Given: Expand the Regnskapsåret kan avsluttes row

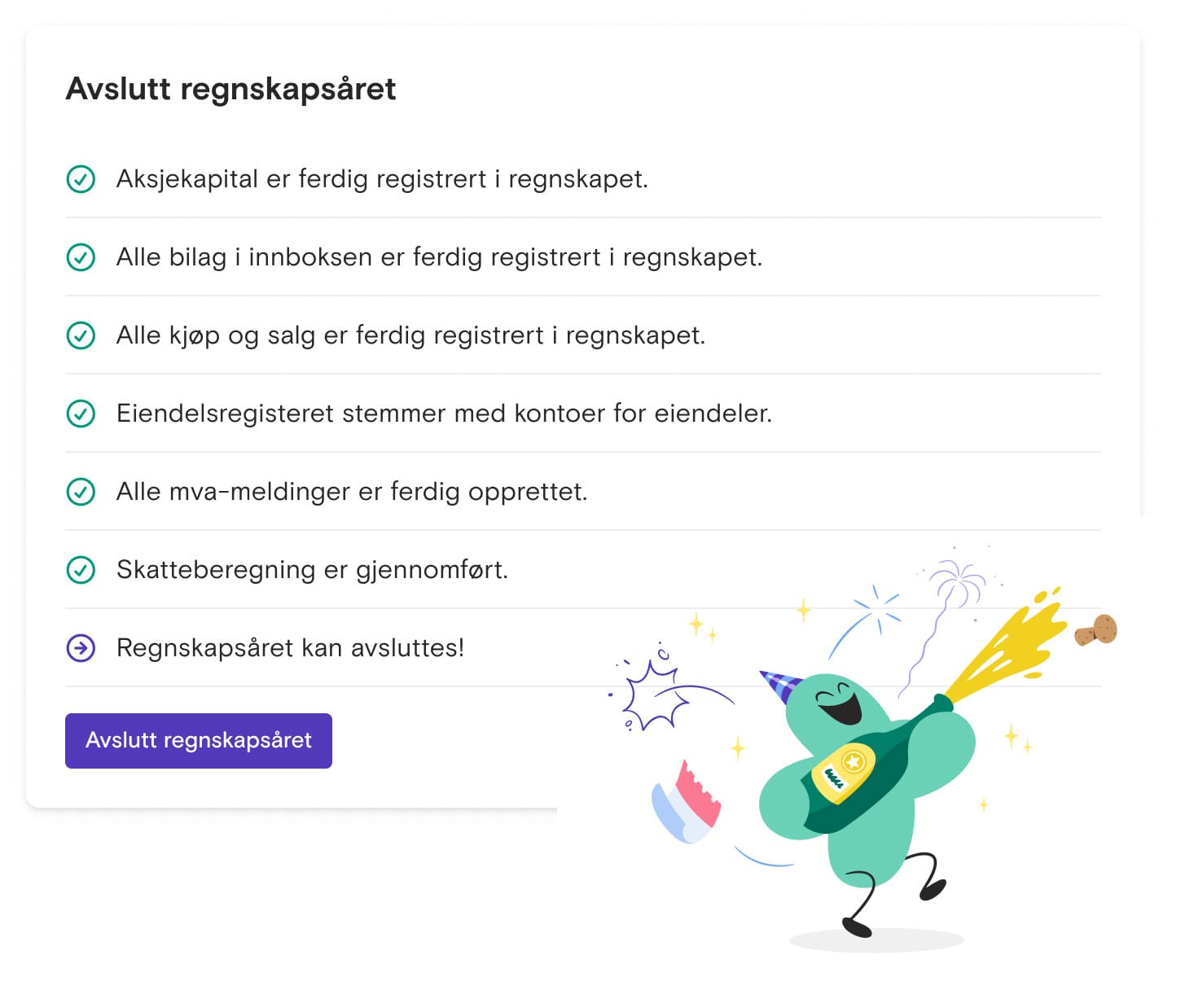Looking at the screenshot, I should pos(290,647).
